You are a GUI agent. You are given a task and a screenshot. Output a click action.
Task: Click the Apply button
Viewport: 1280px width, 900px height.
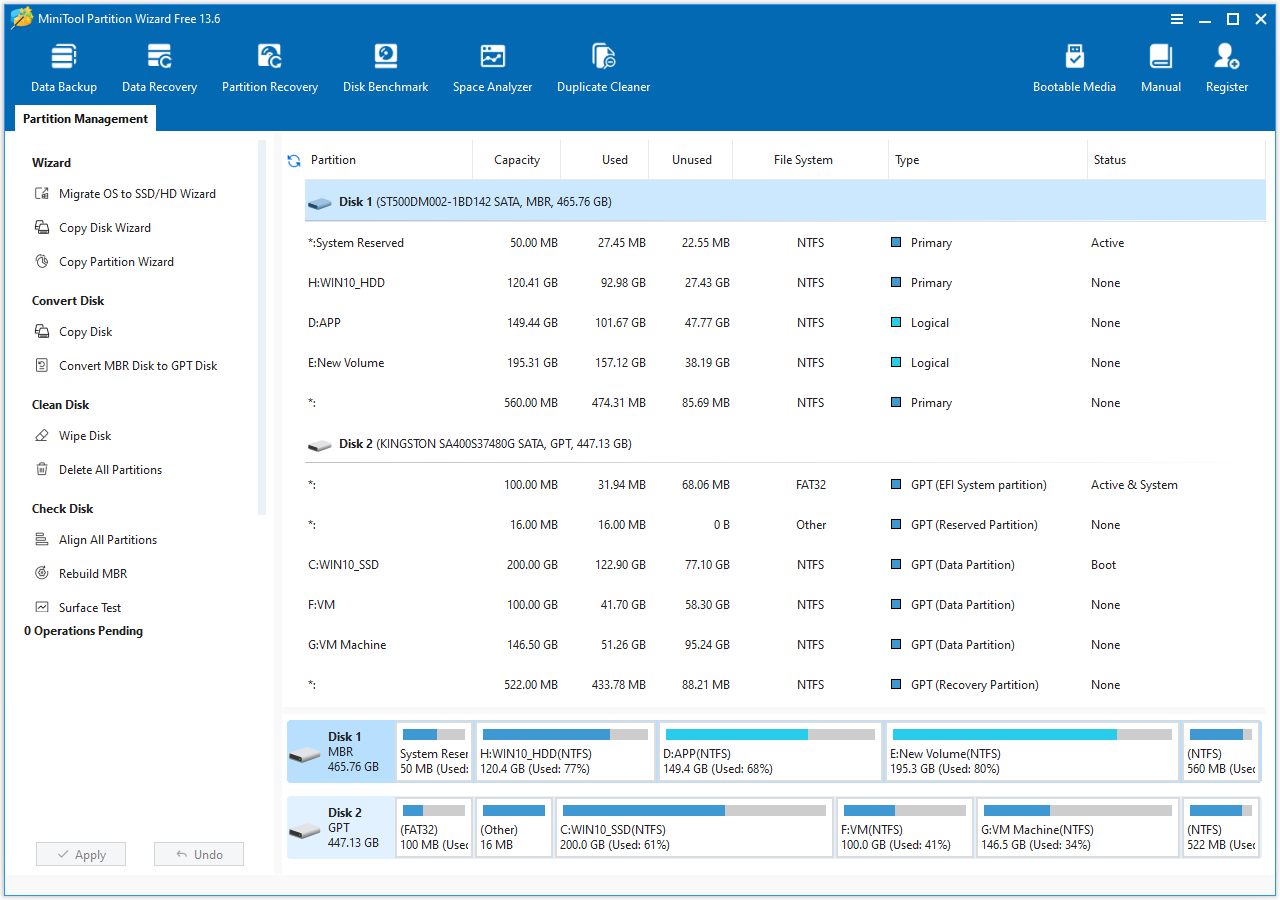pos(80,854)
